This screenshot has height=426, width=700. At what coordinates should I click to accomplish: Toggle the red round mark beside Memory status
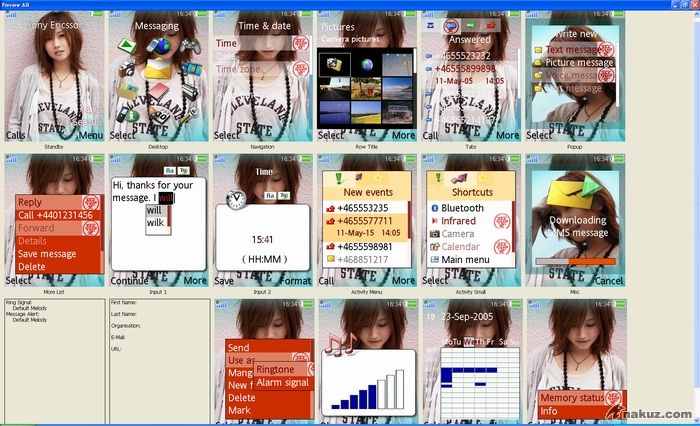[x=612, y=398]
